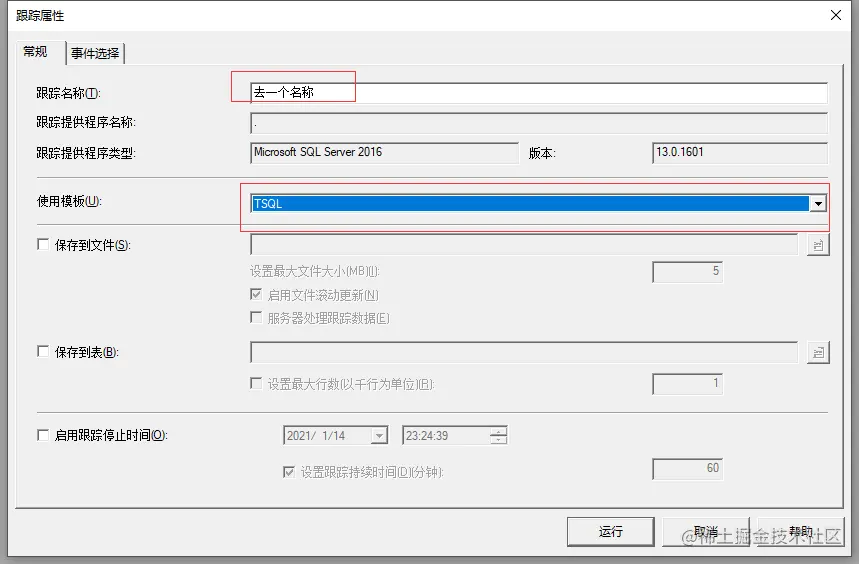Screen dimensions: 859x564
Task: Open the 2021/1/14 date dropdown
Action: pos(379,436)
